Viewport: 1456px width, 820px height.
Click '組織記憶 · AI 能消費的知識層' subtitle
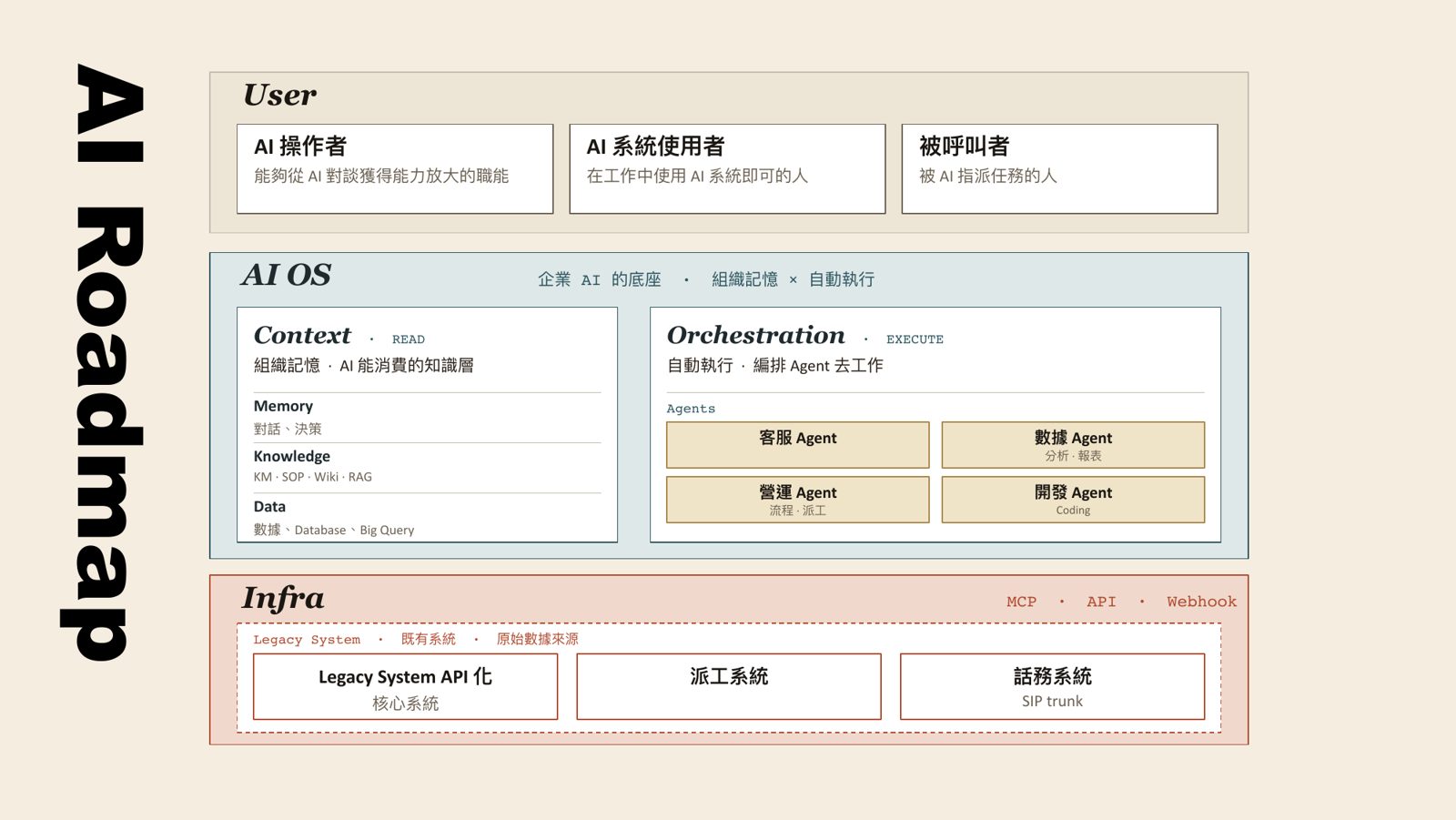(x=363, y=366)
